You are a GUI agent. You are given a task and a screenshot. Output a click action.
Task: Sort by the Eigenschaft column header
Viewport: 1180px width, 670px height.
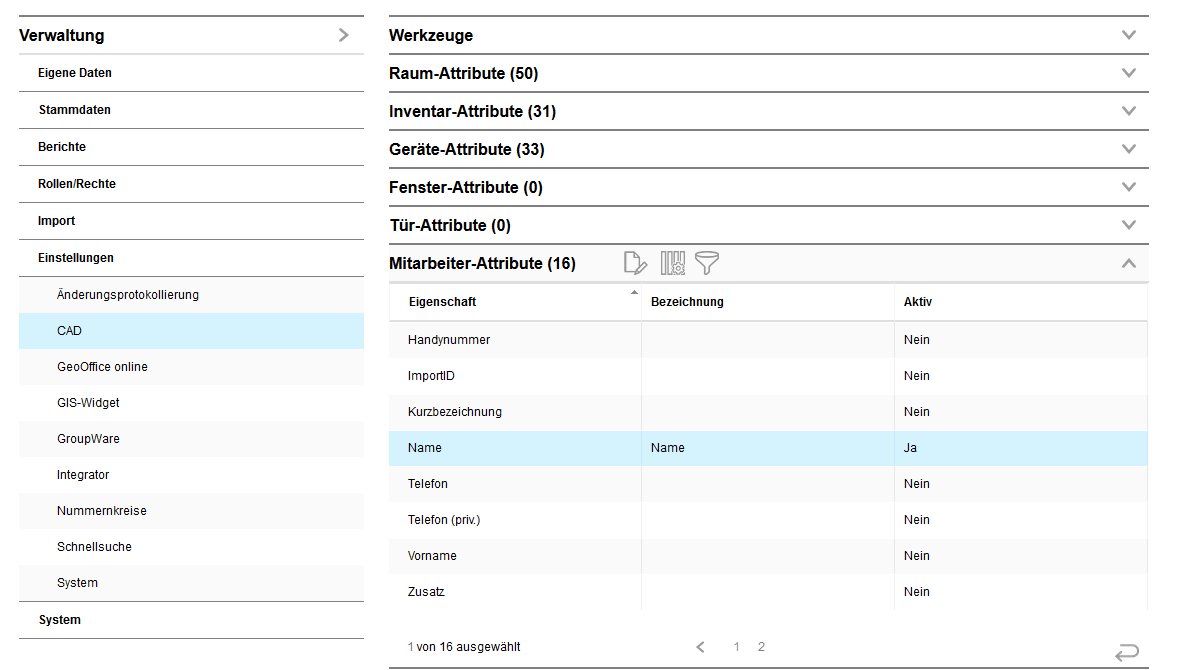[443, 302]
